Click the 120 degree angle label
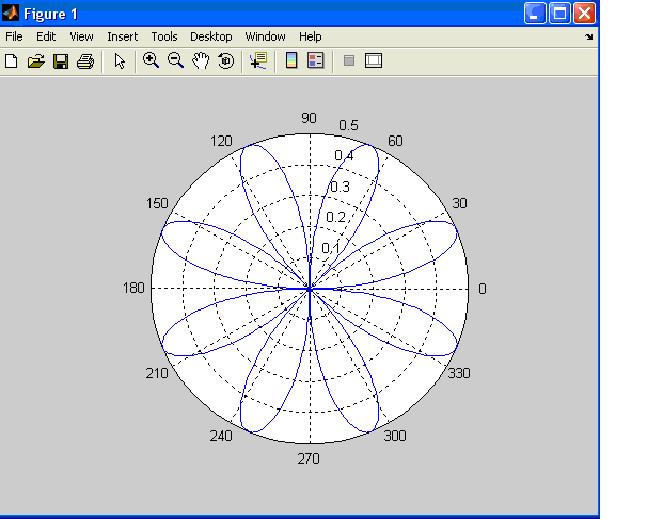Viewport: 648px width, 519px height. point(222,141)
